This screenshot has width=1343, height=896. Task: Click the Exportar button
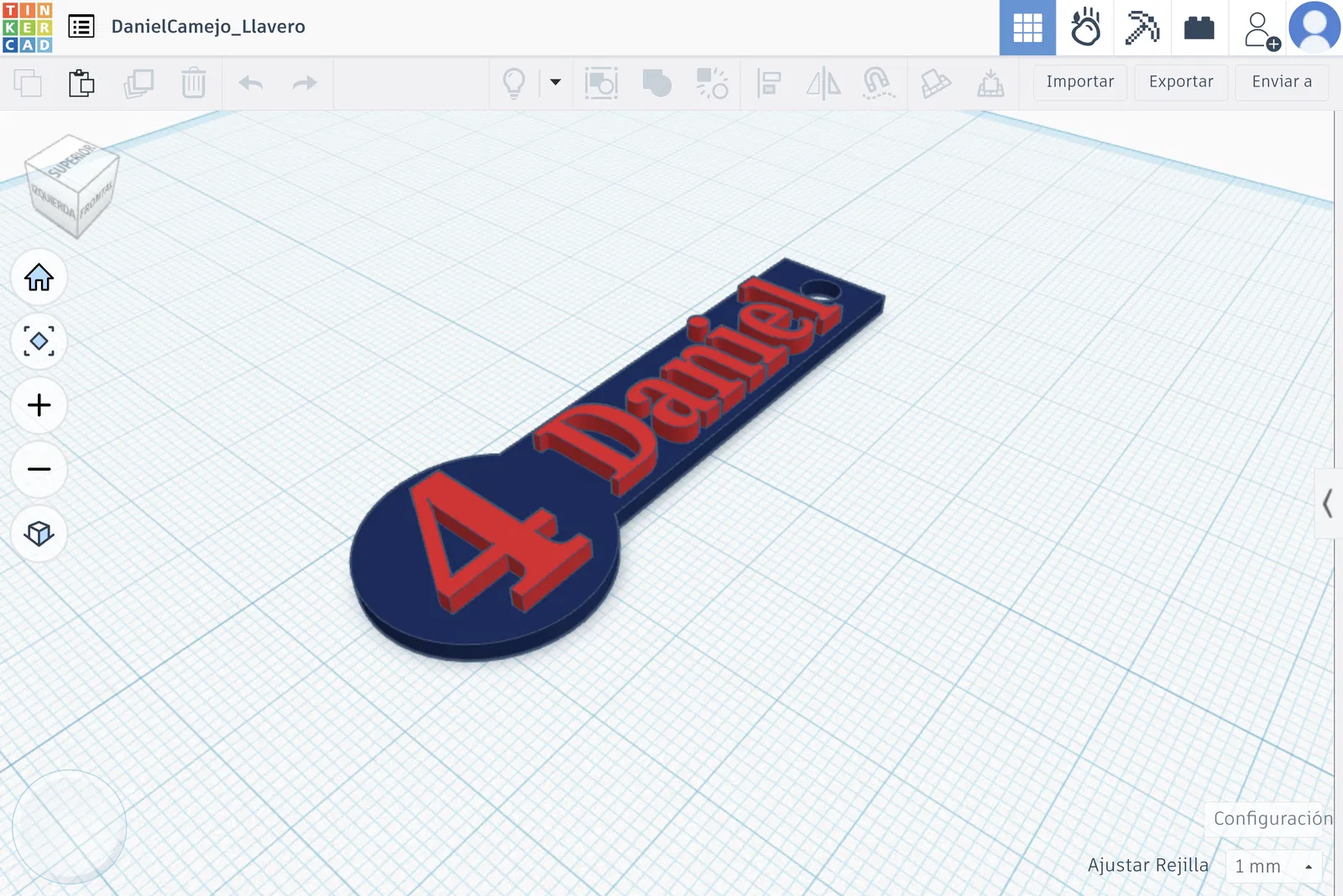pos(1181,82)
